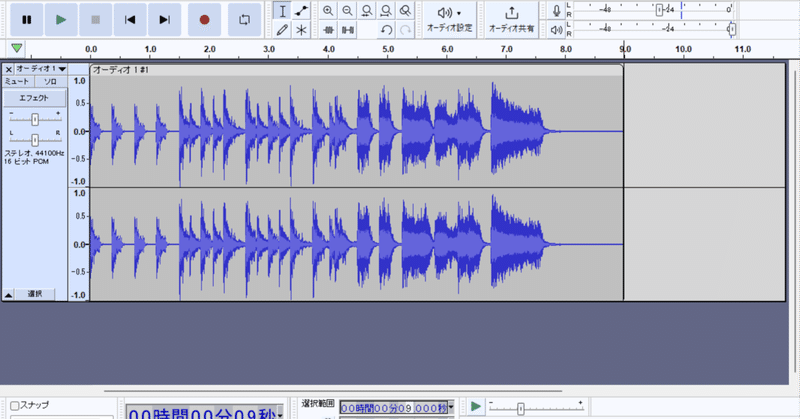Click ステレオ, 44100Hz track info text
The image size is (800, 419).
35,153
